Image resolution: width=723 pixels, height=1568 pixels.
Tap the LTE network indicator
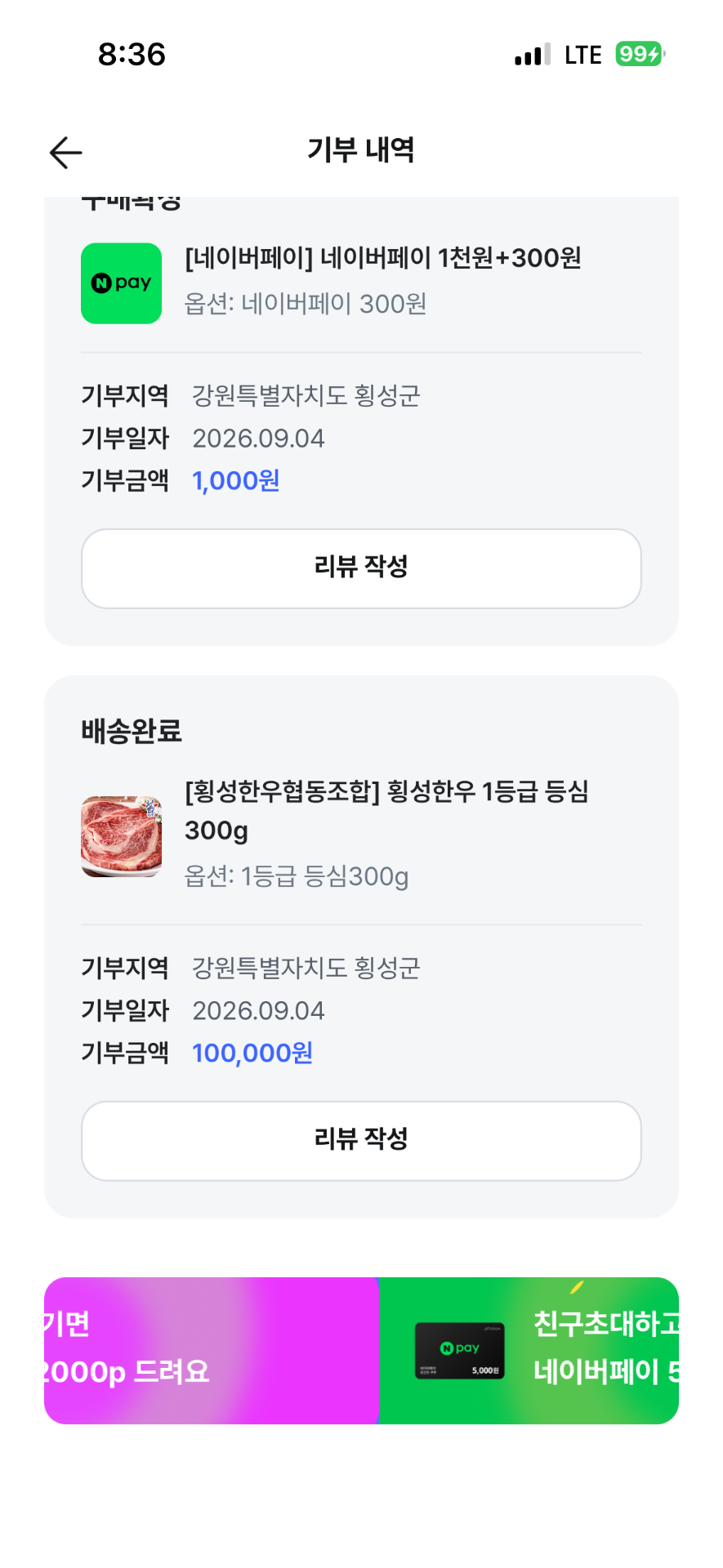pyautogui.click(x=583, y=55)
